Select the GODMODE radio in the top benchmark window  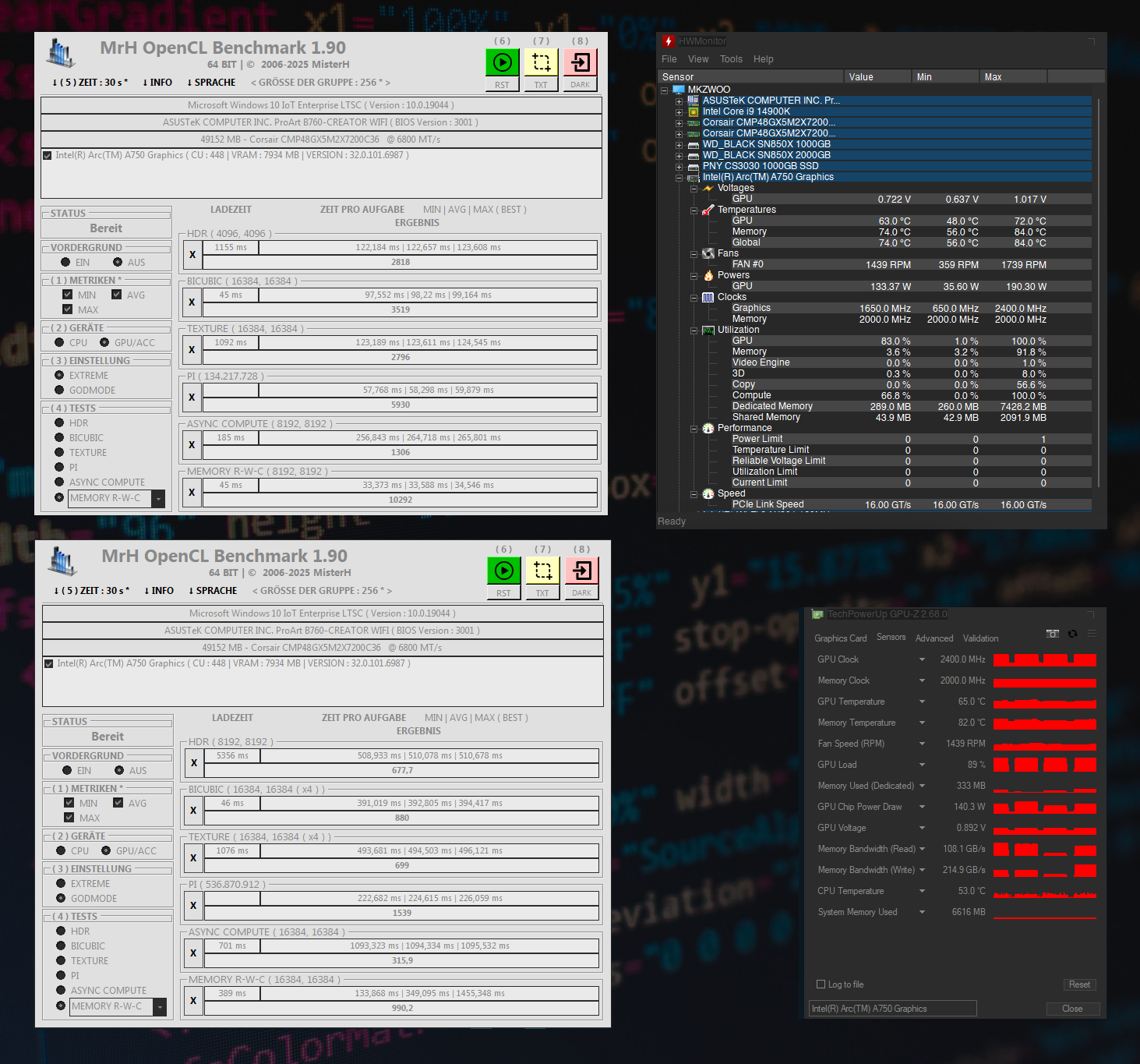click(59, 390)
